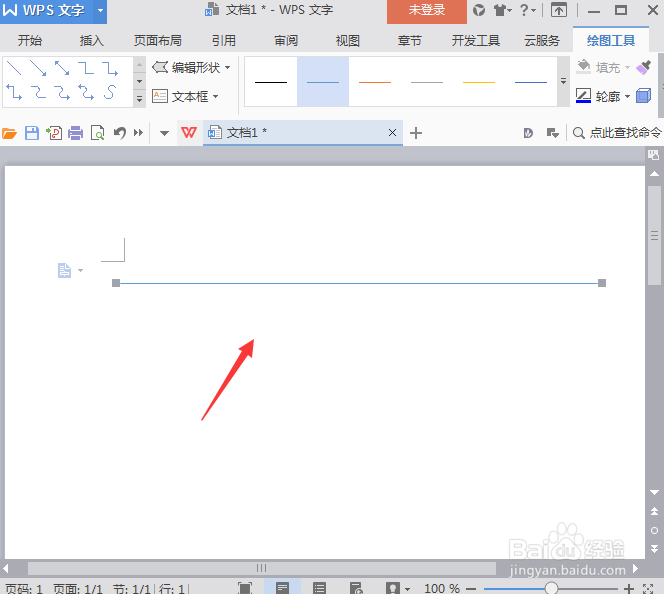Click the zoom slider handle
This screenshot has width=664, height=594.
tap(551, 588)
